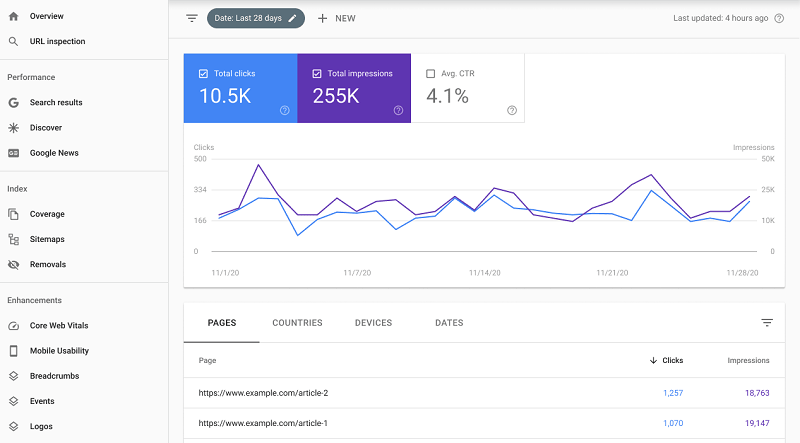Click help icon in Total clicks card

tap(285, 110)
